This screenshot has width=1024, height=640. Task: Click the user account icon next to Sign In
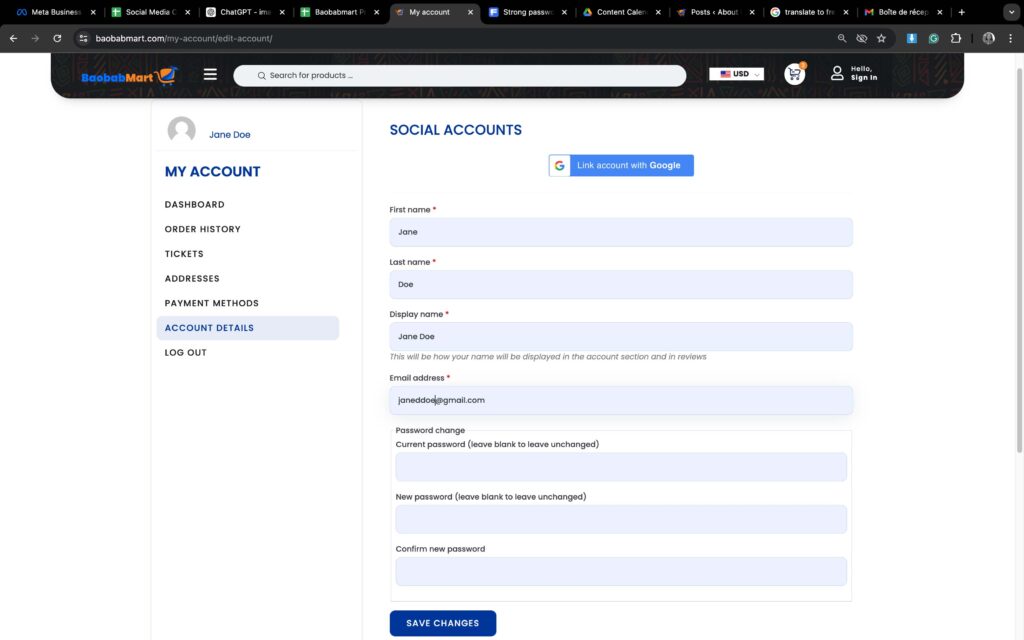point(836,74)
